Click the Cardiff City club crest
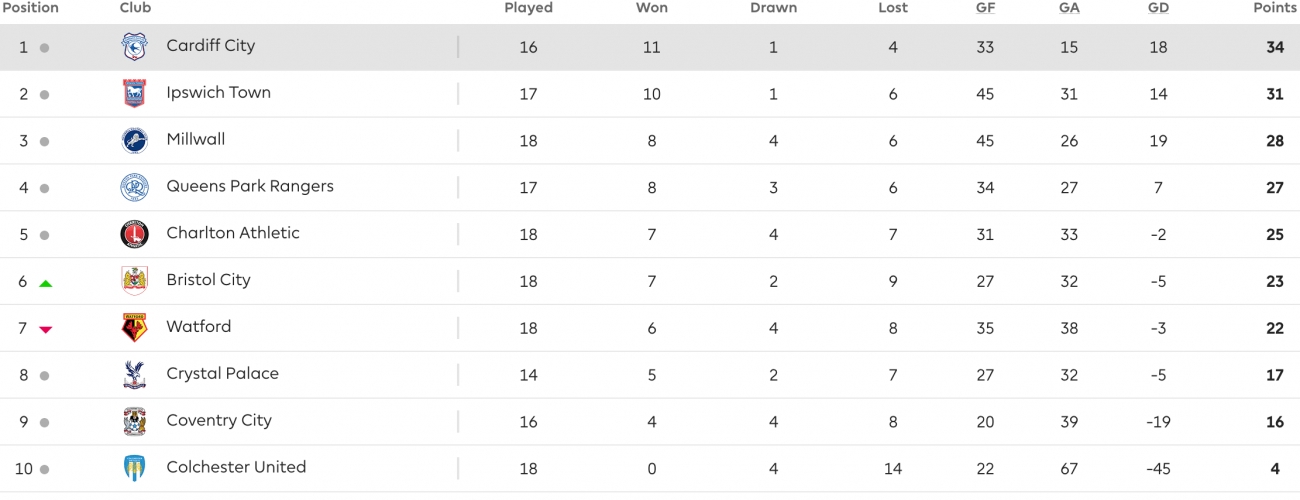This screenshot has width=1300, height=500. click(x=134, y=47)
